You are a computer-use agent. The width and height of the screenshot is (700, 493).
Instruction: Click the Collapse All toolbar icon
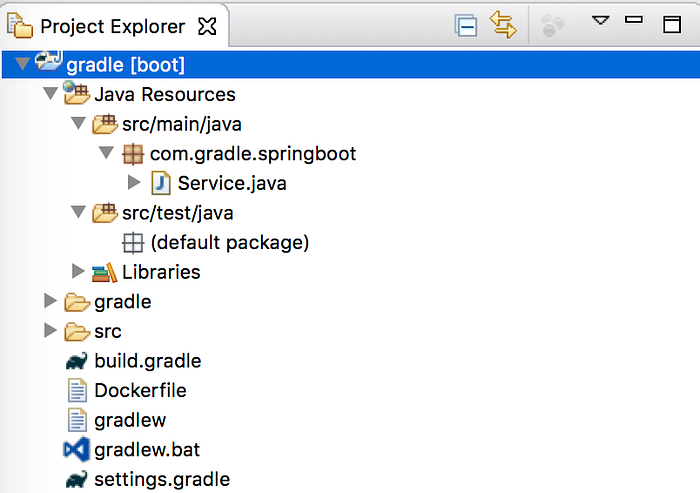(466, 25)
